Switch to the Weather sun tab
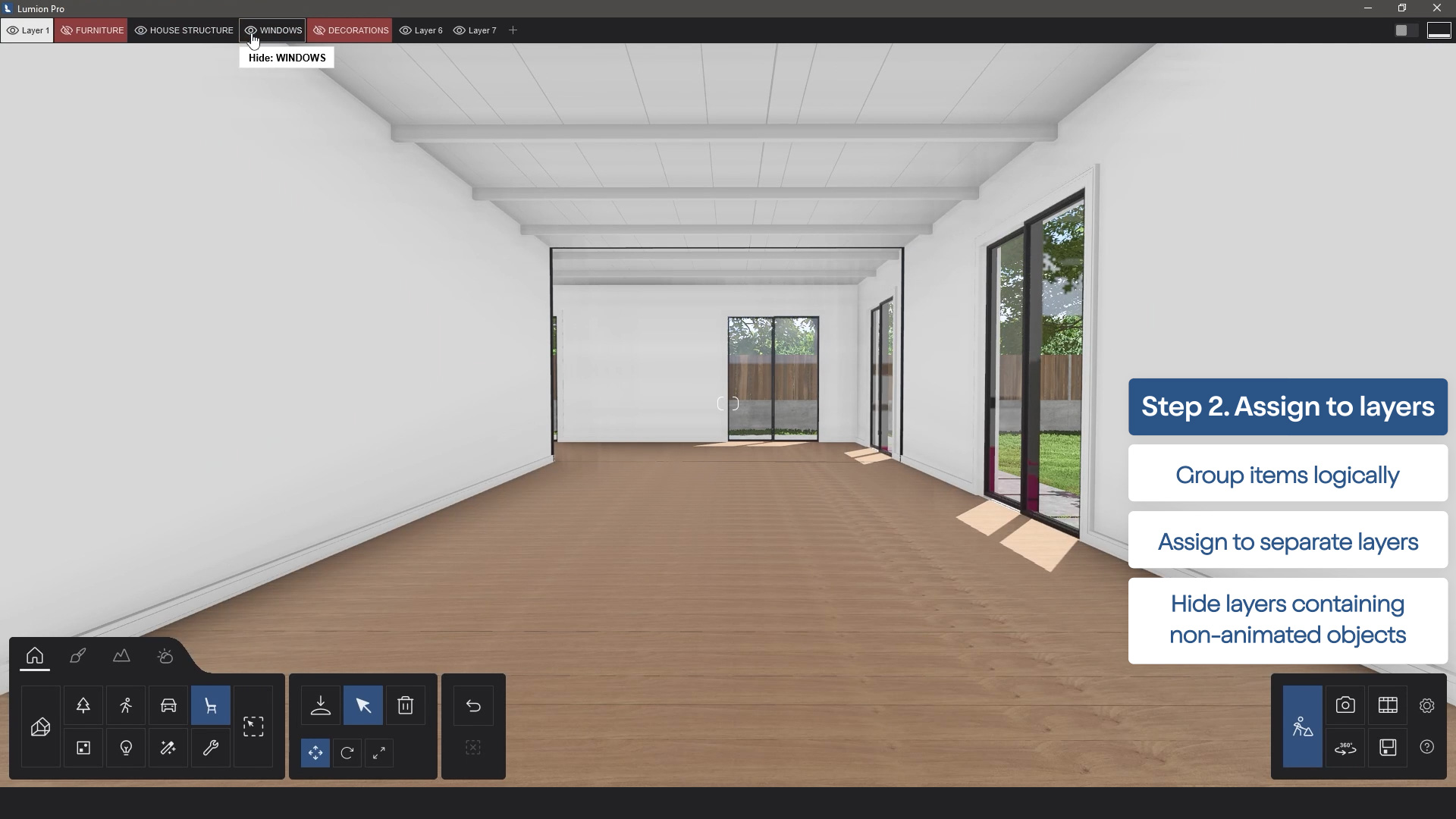This screenshot has width=1456, height=819. click(165, 656)
